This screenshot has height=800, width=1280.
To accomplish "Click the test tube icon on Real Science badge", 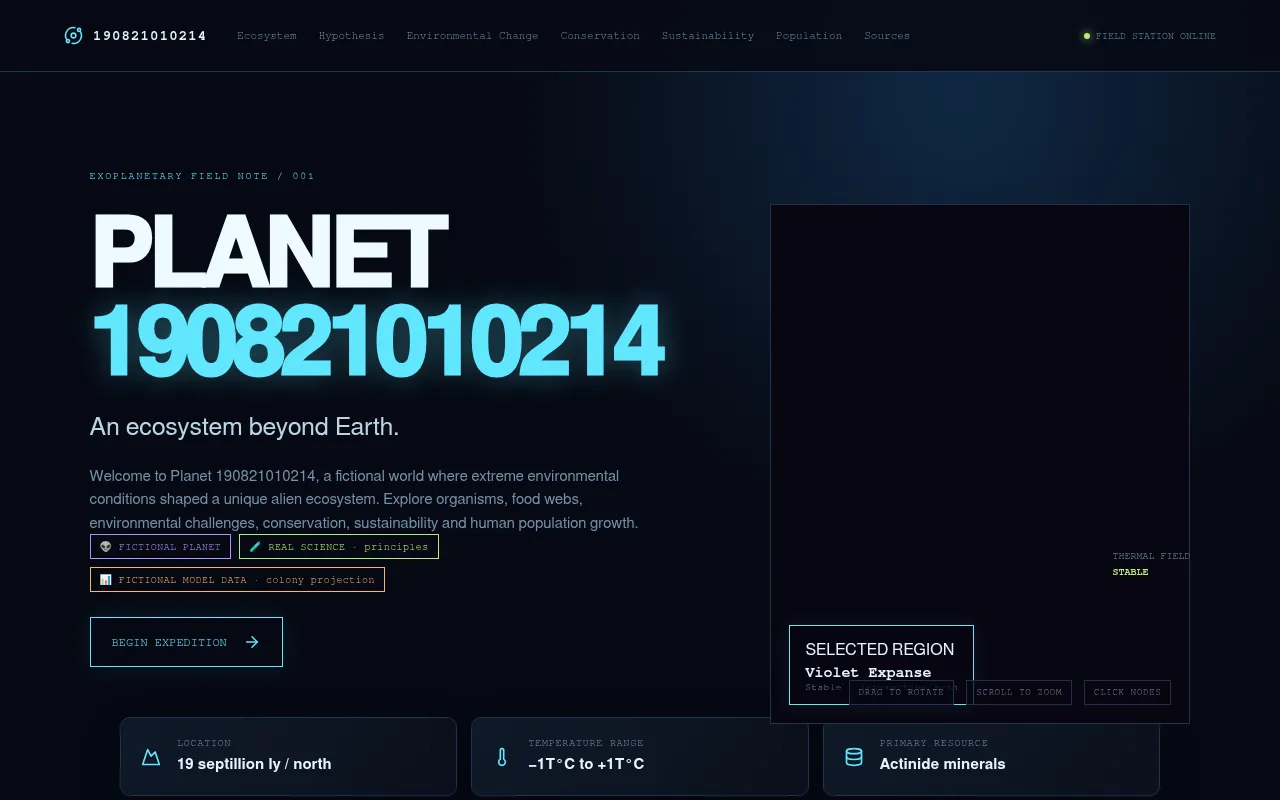I will 255,547.
